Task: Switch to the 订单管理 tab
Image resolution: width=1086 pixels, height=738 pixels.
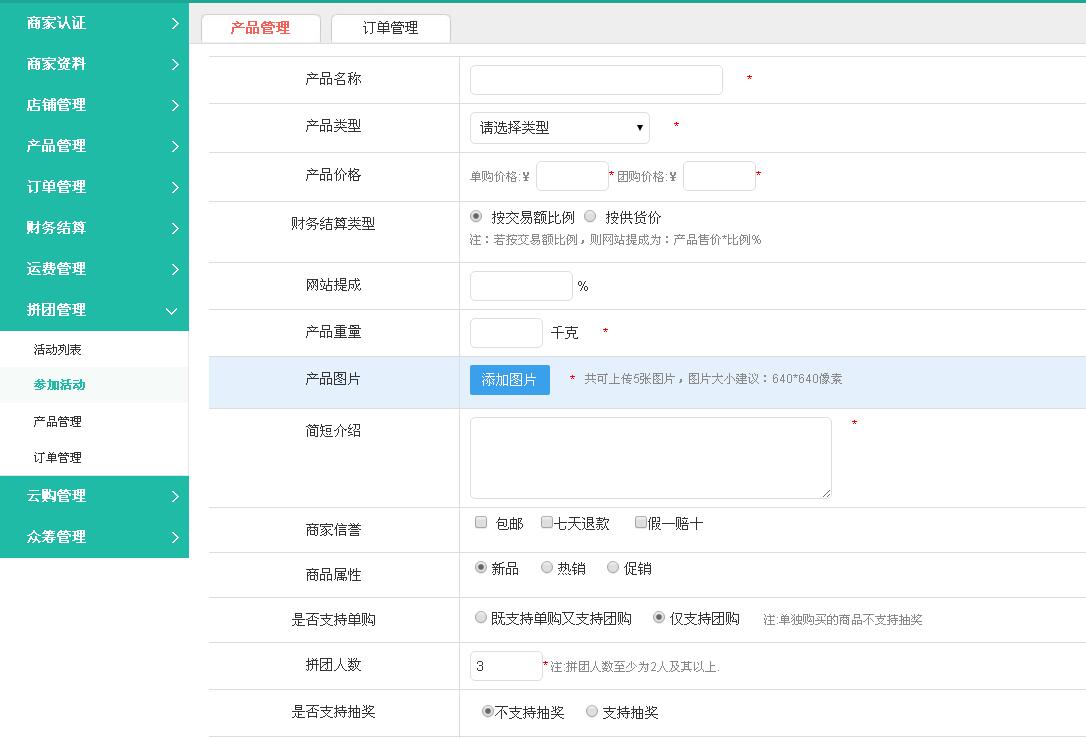Action: [x=390, y=28]
